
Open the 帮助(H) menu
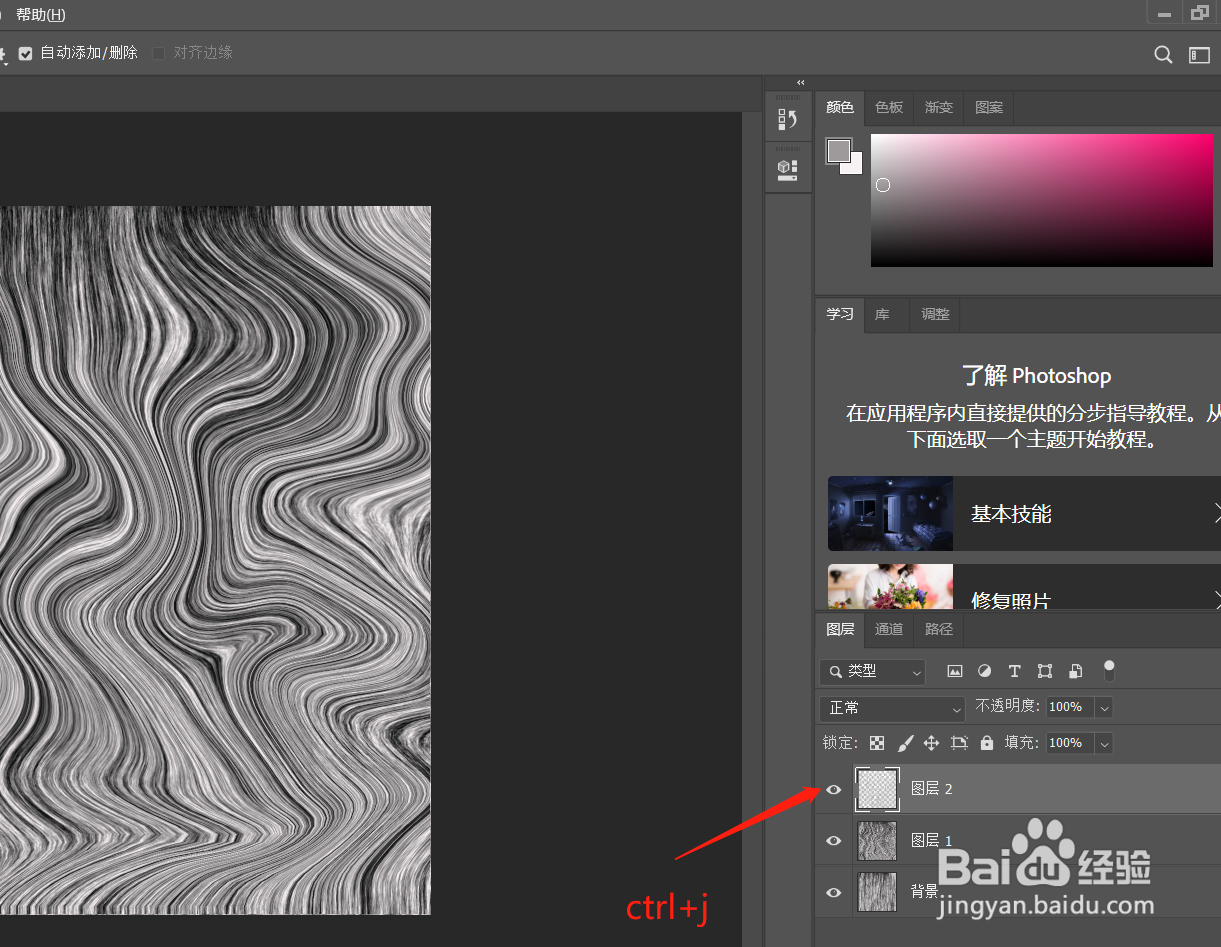point(41,15)
